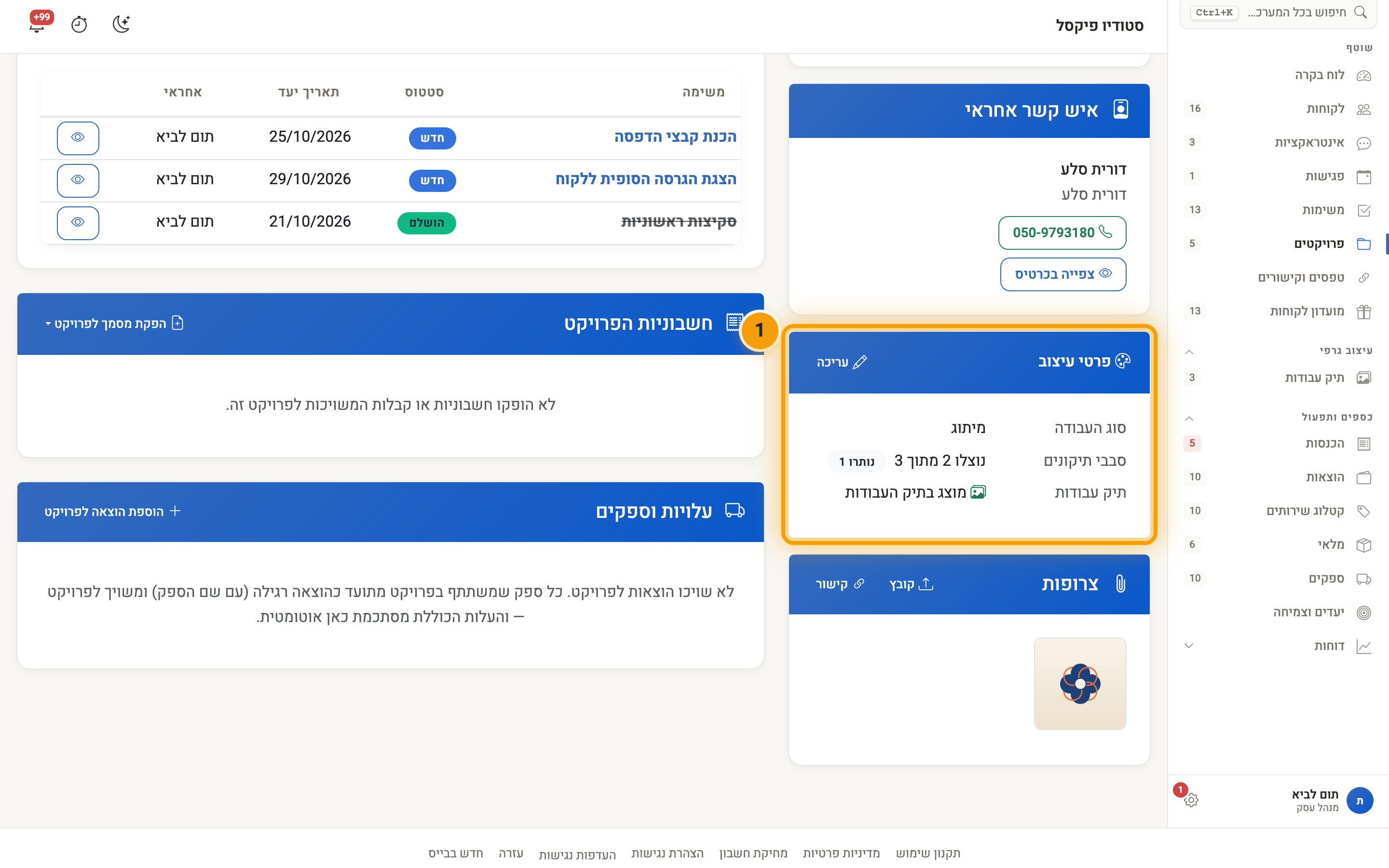Open the הפקת מסמך לפרויקט dropdown
This screenshot has height=868, width=1389.
pos(114,323)
